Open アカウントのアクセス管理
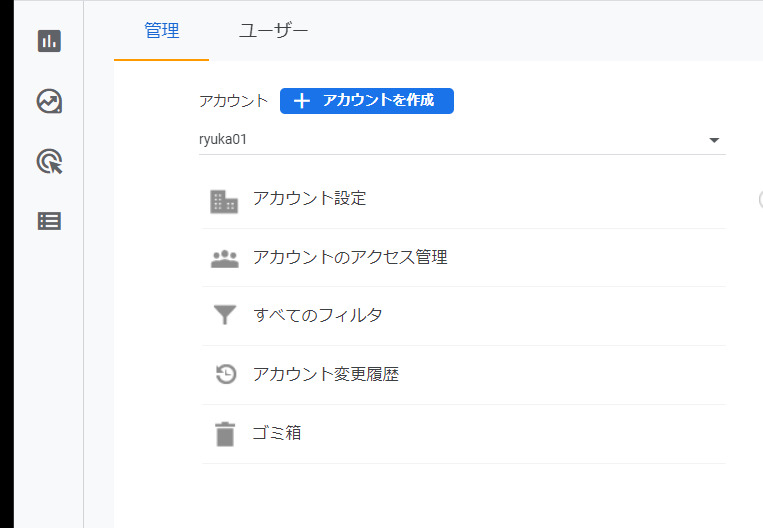The width and height of the screenshot is (763, 528). point(464,258)
